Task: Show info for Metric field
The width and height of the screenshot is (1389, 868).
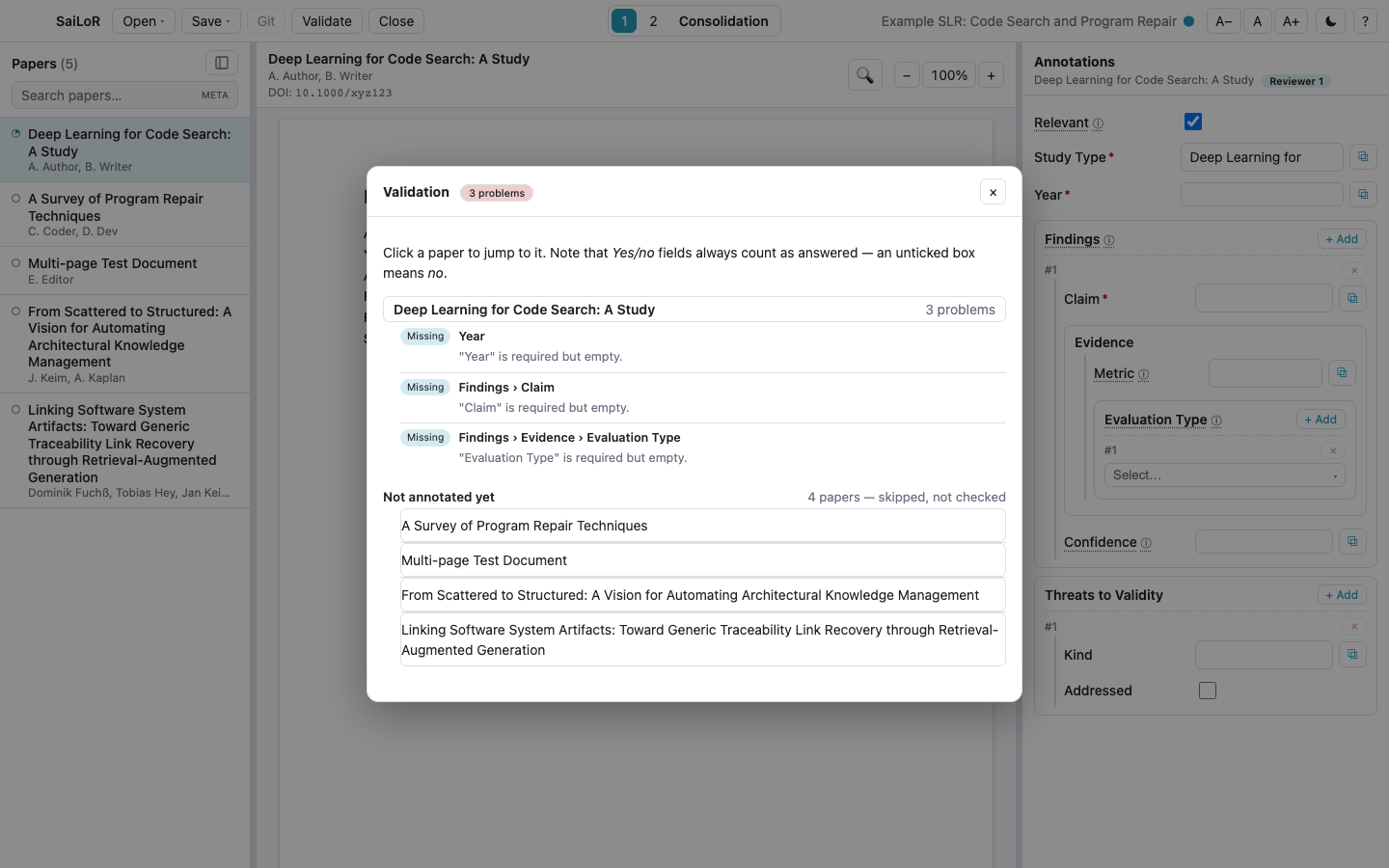Action: tap(1143, 374)
